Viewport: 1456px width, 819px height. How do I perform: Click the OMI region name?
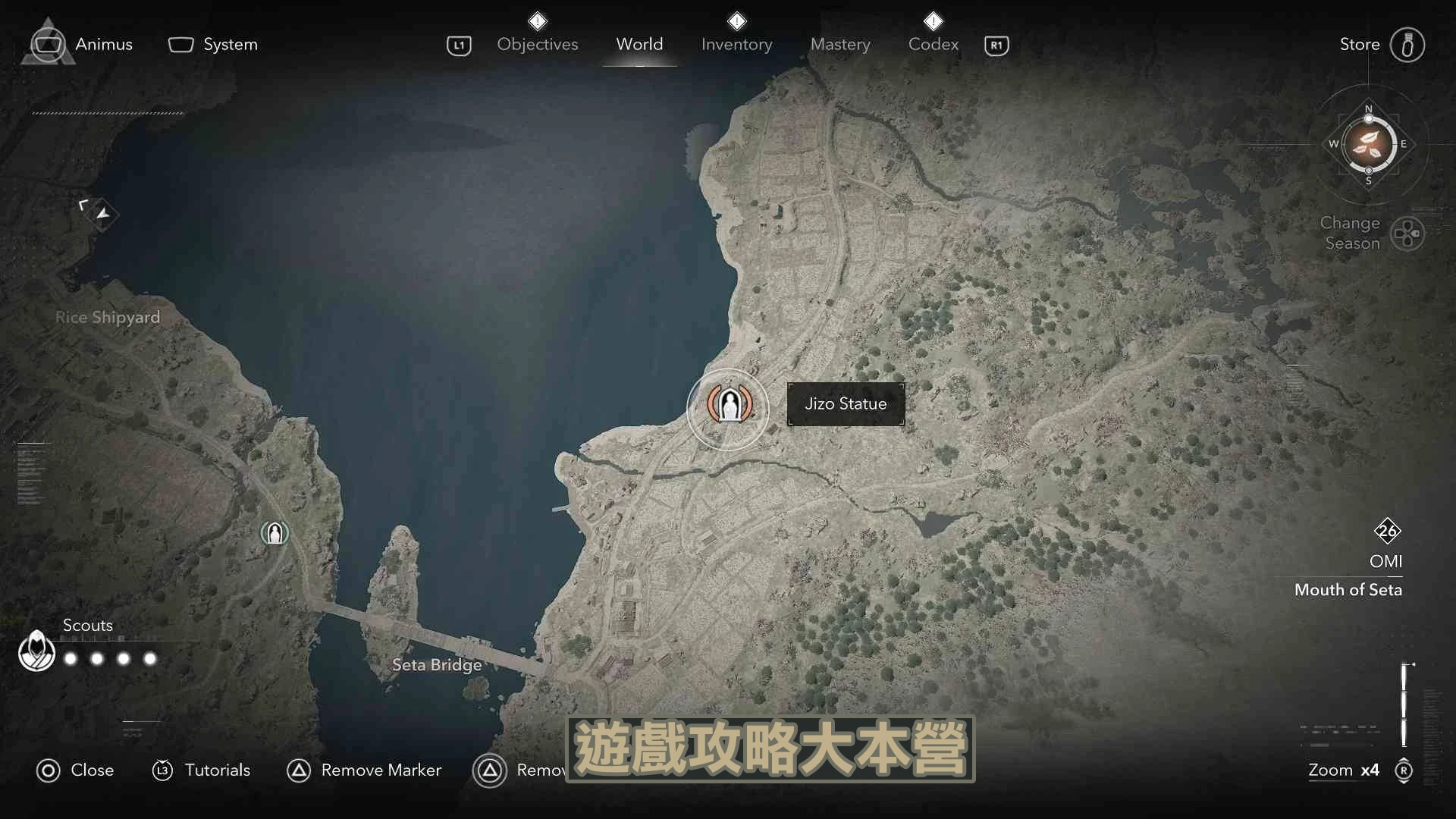click(1385, 562)
